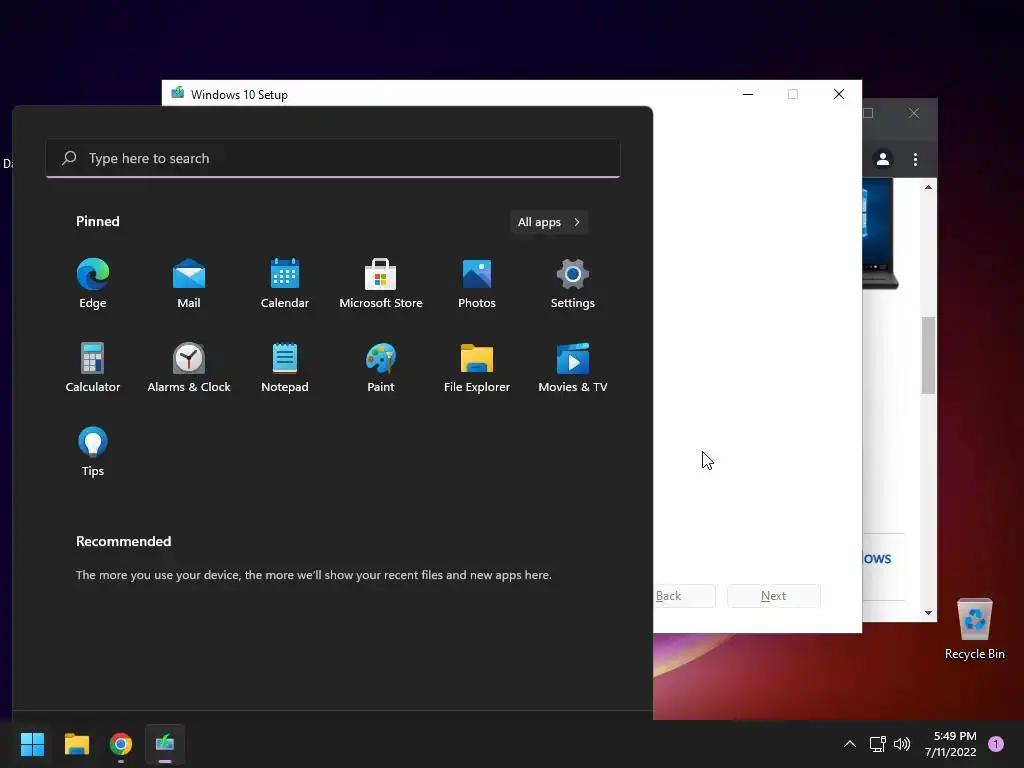Close the Chrome window behind Setup

pyautogui.click(x=914, y=113)
